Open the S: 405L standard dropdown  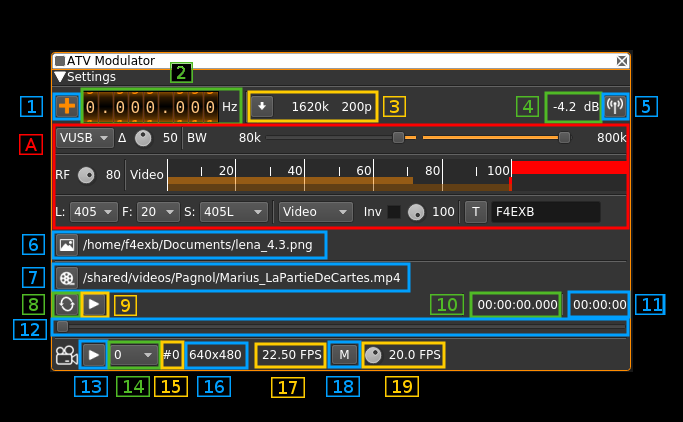(233, 212)
